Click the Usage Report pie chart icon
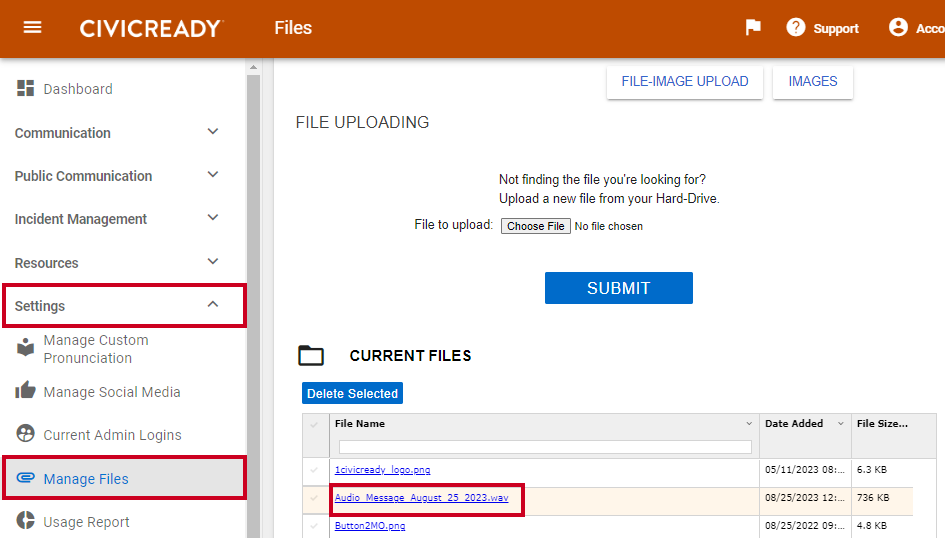945x538 pixels. (25, 520)
